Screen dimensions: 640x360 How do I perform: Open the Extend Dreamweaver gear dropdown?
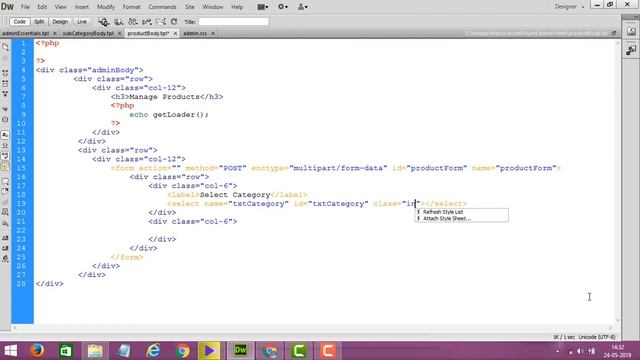(282, 7)
